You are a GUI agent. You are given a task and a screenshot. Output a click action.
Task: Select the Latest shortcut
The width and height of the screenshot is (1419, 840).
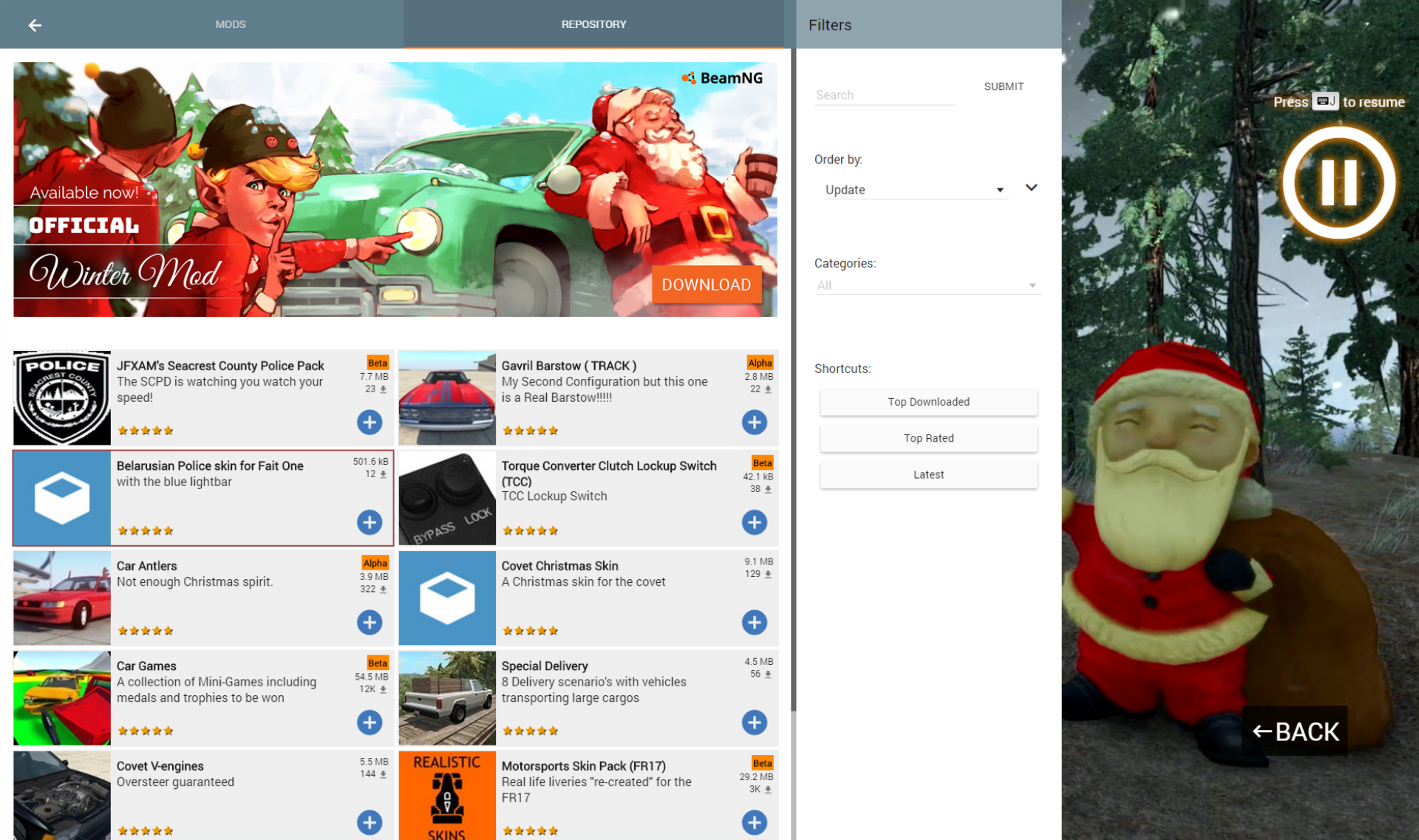coord(928,474)
